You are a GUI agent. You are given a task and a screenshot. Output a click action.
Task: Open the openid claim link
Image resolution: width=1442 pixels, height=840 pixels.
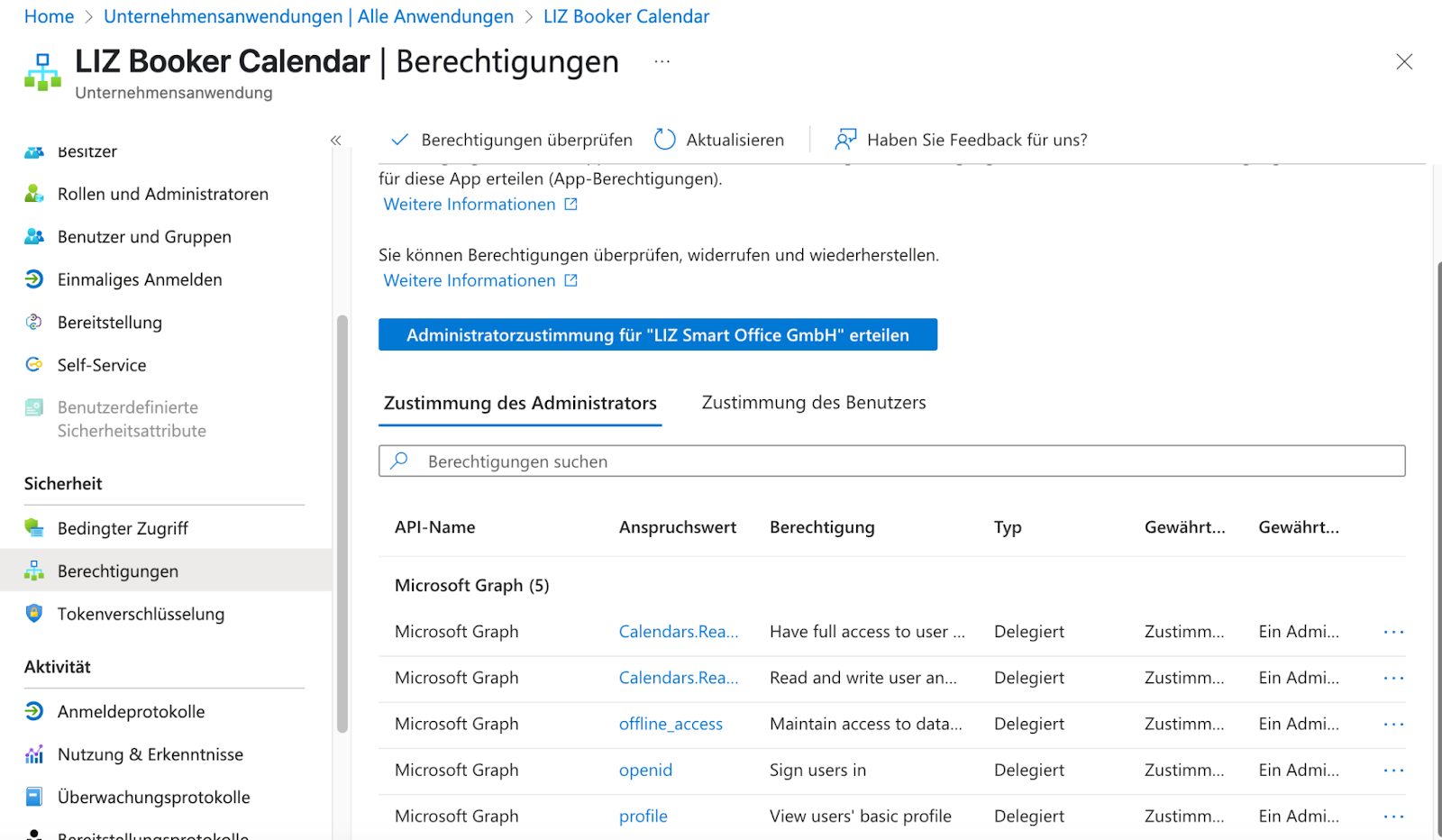645,771
